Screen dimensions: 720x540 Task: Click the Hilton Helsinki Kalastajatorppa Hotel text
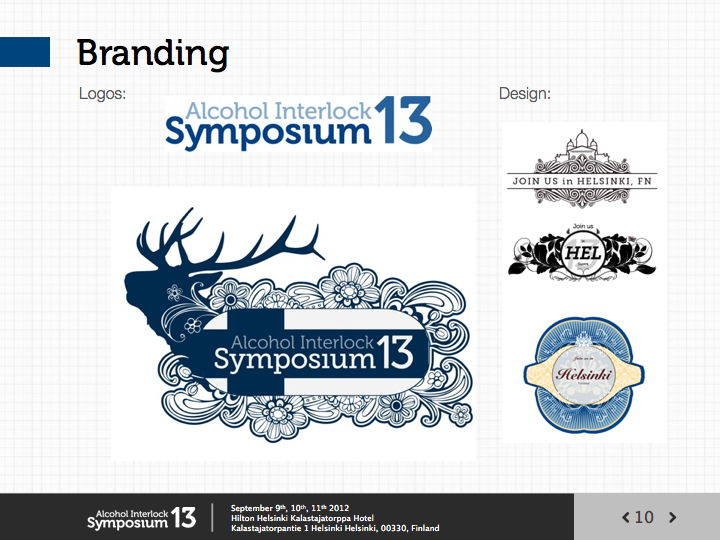pos(302,518)
